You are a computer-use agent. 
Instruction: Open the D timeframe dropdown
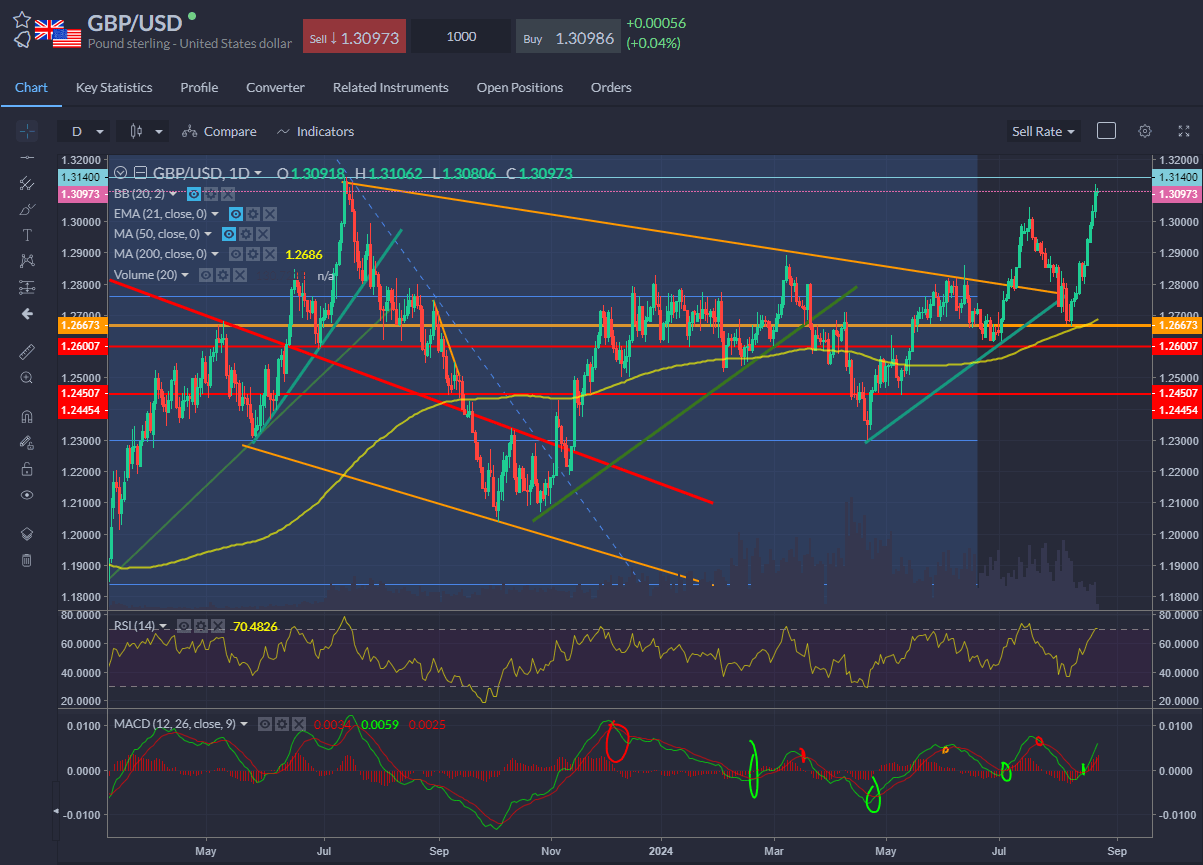(x=85, y=131)
